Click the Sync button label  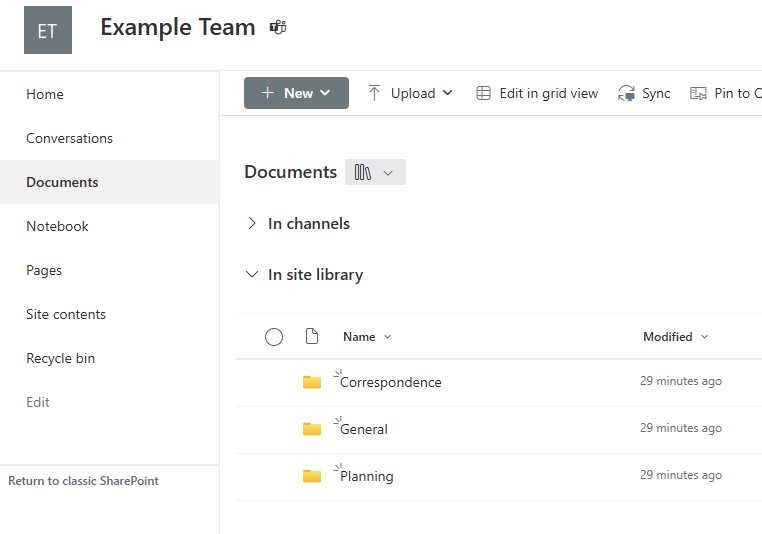point(656,93)
